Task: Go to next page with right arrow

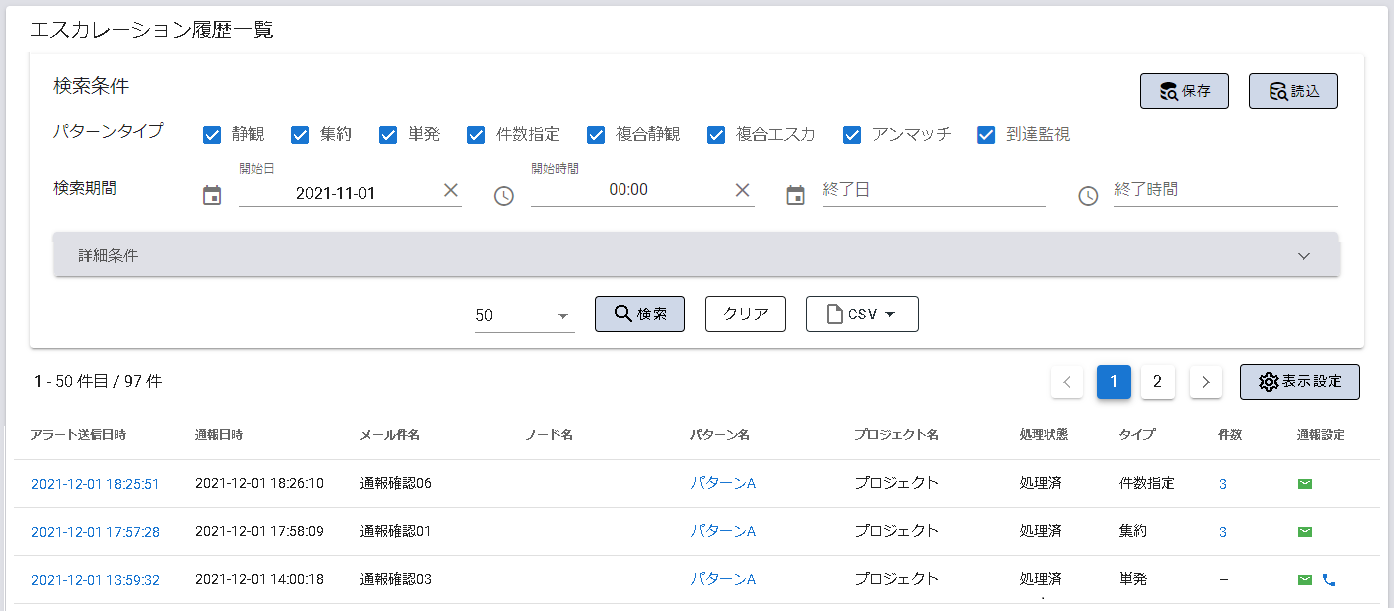Action: coord(1205,382)
